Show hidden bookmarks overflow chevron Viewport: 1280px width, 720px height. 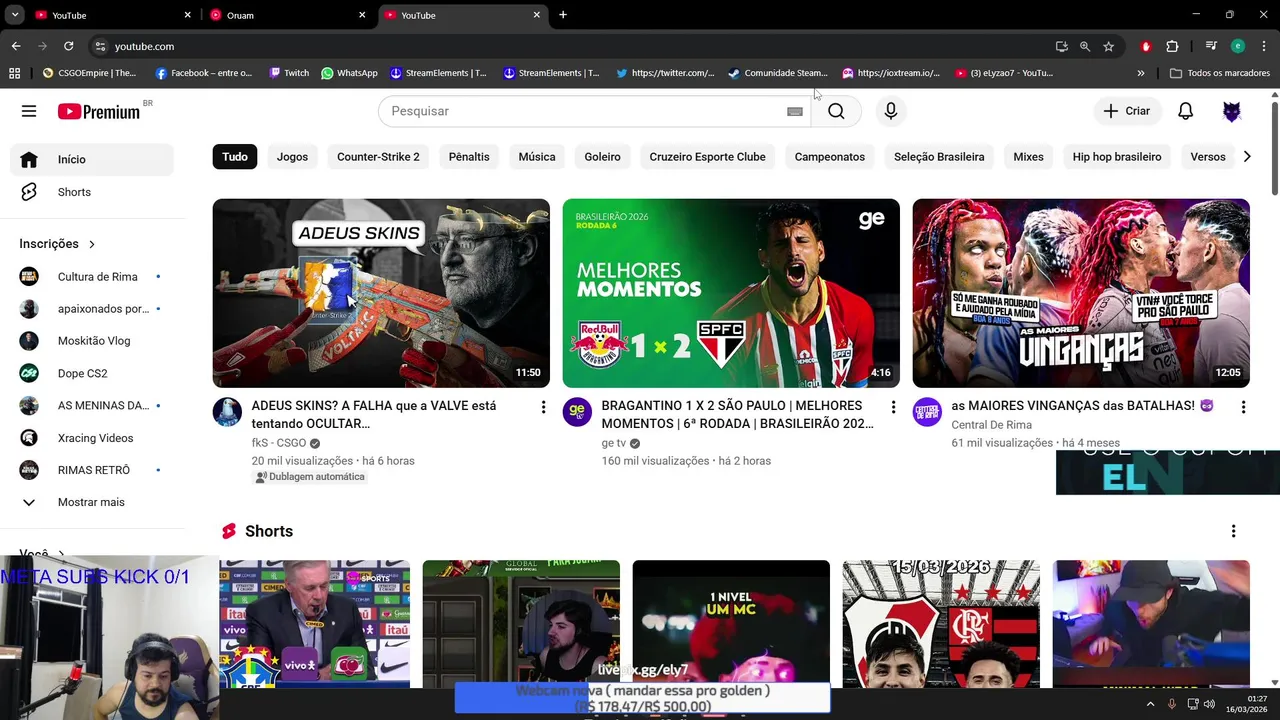[1141, 73]
